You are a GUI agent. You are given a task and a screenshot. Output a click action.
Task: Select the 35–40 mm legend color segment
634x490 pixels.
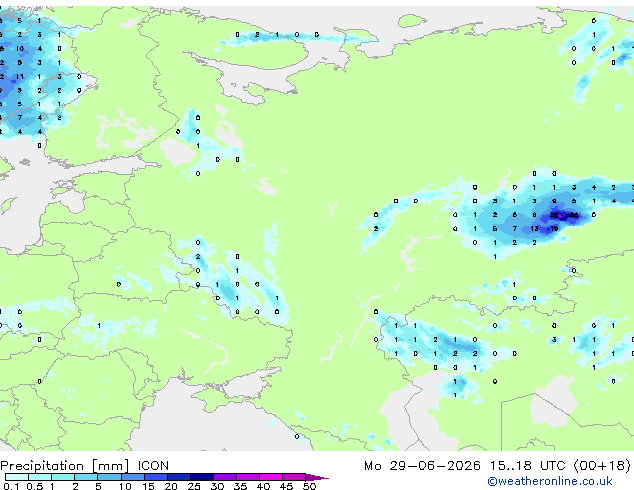tap(247, 477)
